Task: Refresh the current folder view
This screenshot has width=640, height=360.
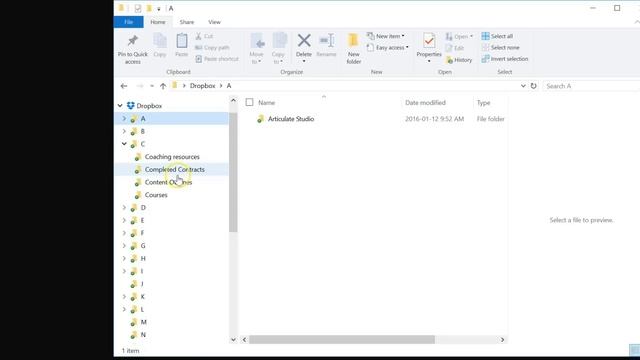Action: [533, 86]
